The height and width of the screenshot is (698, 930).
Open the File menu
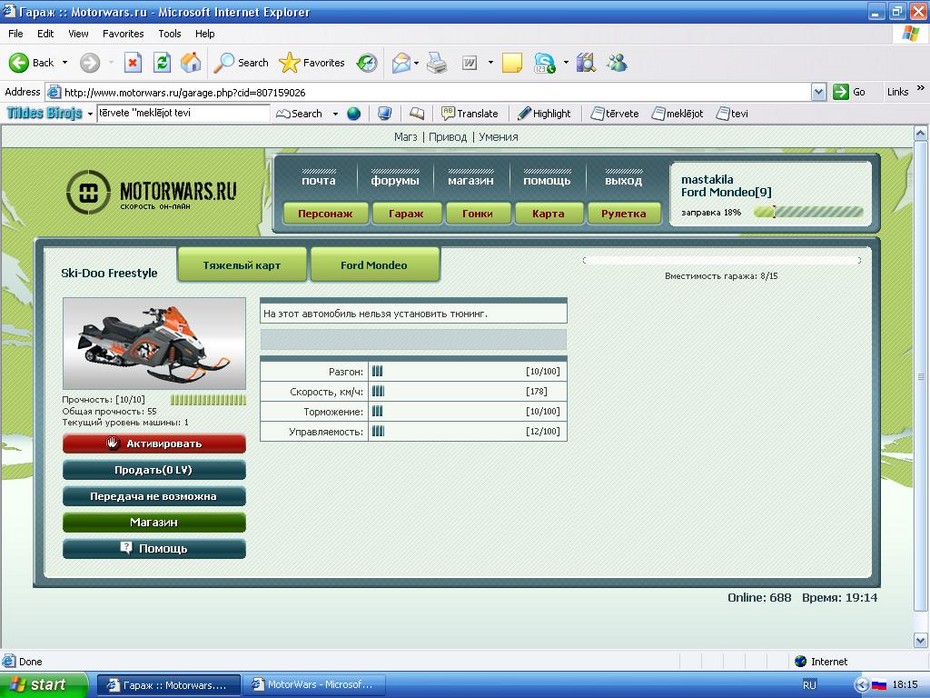point(15,34)
